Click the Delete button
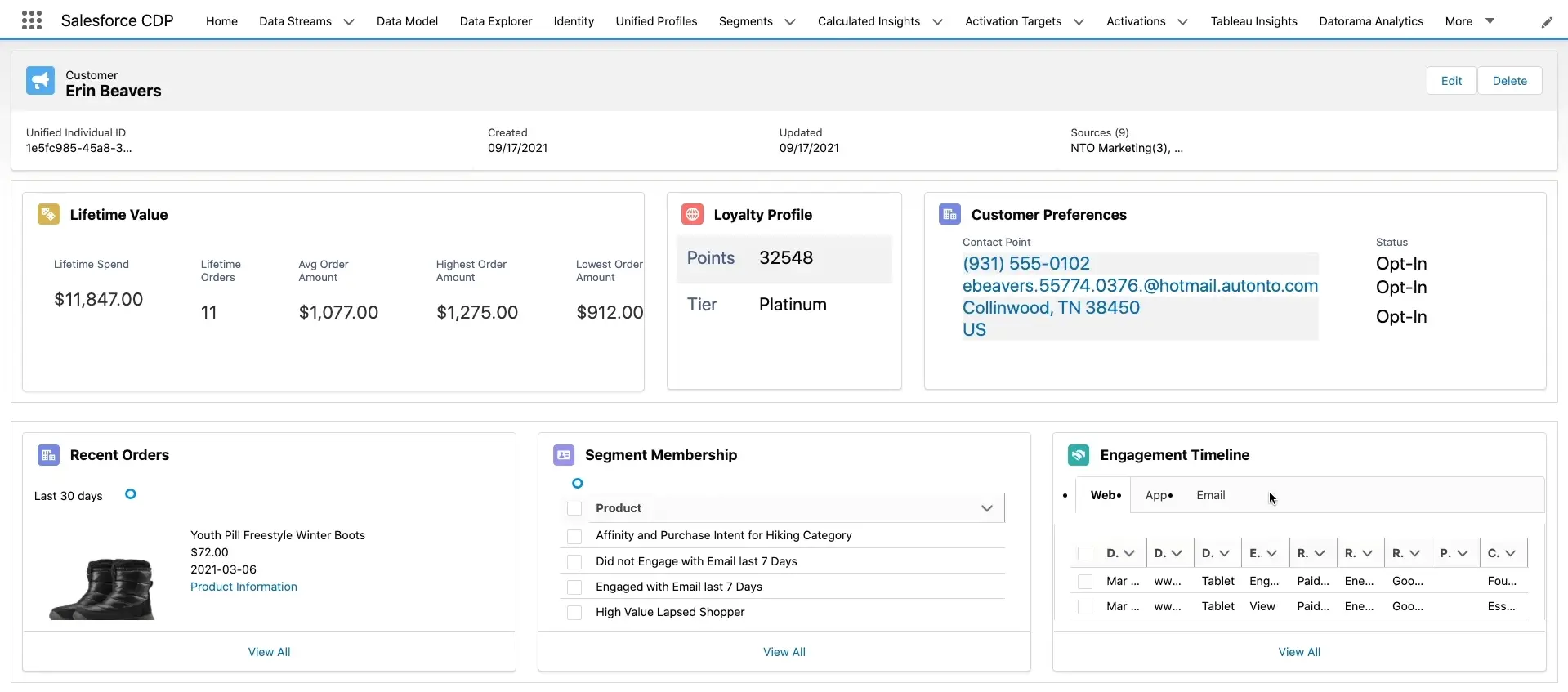The image size is (1568, 692). point(1509,81)
